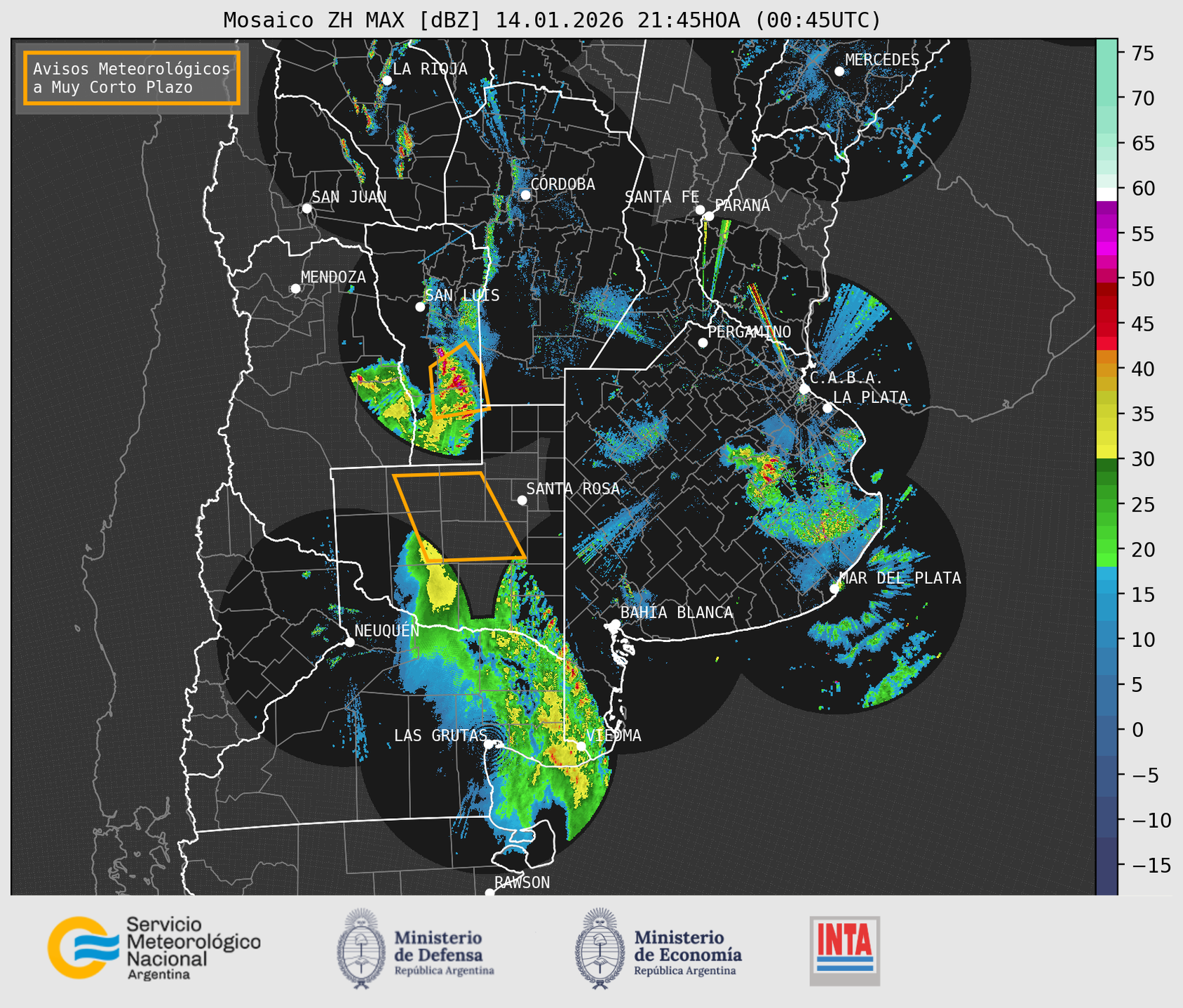This screenshot has width=1183, height=1008.
Task: Click the INTA logo
Action: (x=845, y=951)
